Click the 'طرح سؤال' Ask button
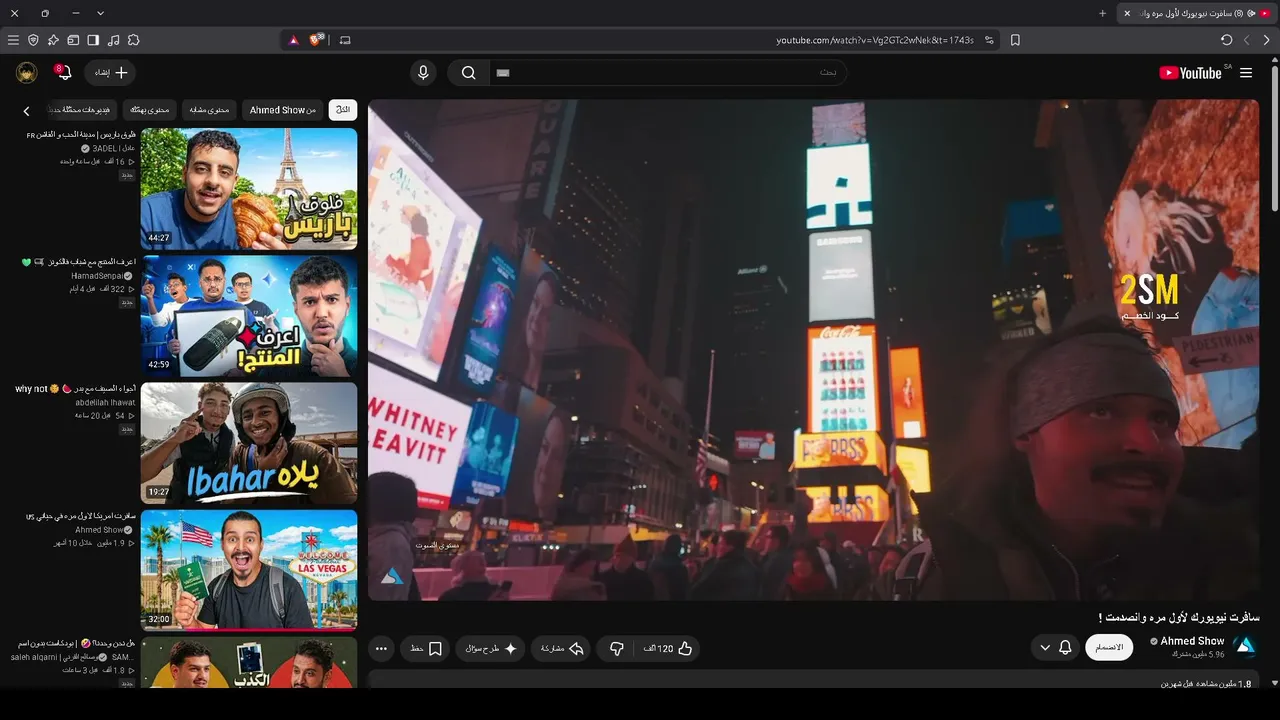1280x720 pixels. coord(491,649)
